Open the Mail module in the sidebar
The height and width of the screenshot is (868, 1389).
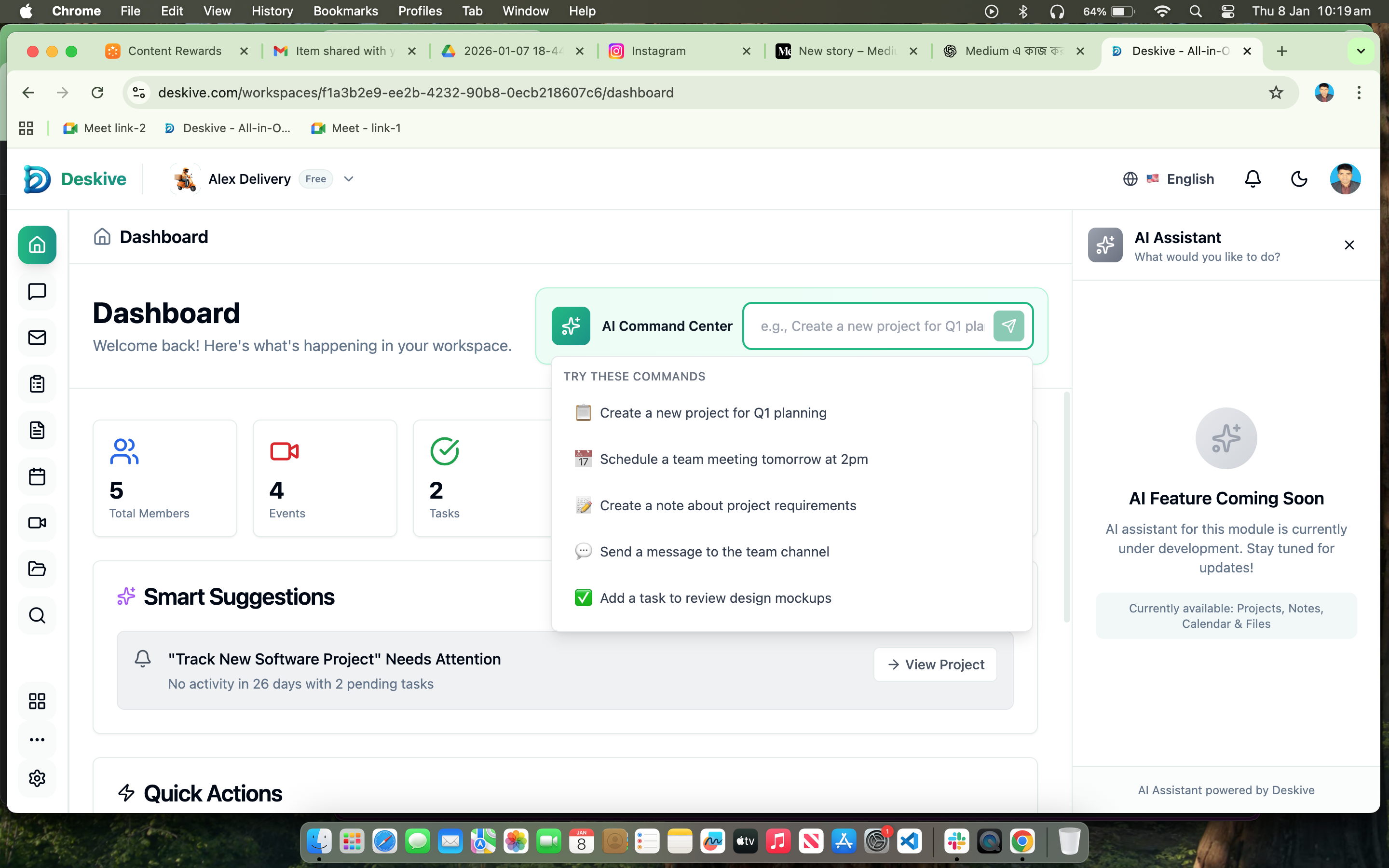37,338
